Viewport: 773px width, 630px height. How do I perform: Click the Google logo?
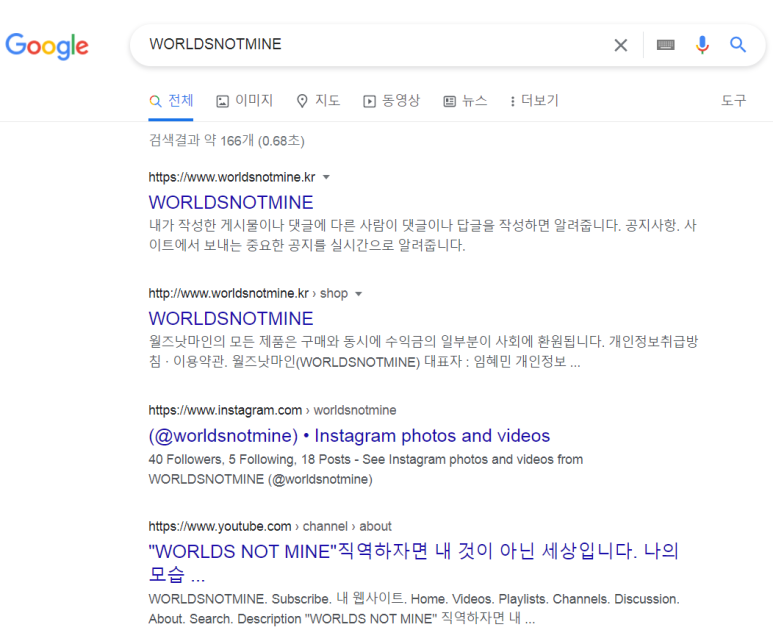[47, 45]
